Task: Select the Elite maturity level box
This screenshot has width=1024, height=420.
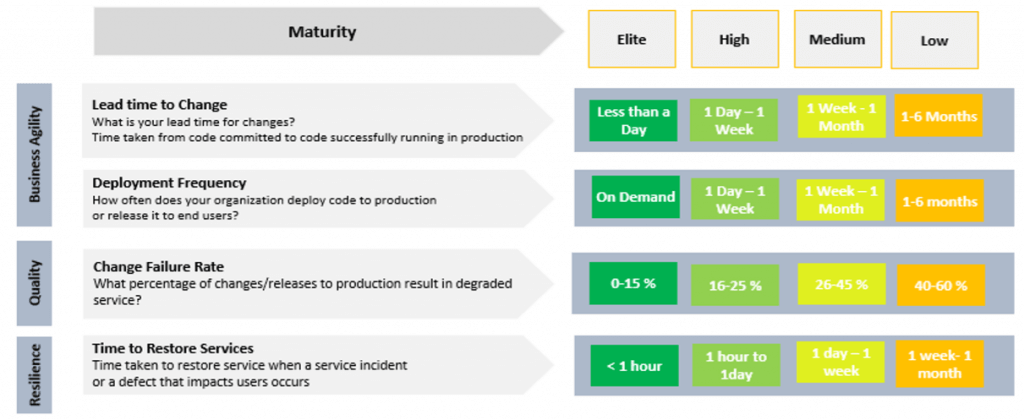Action: (631, 40)
